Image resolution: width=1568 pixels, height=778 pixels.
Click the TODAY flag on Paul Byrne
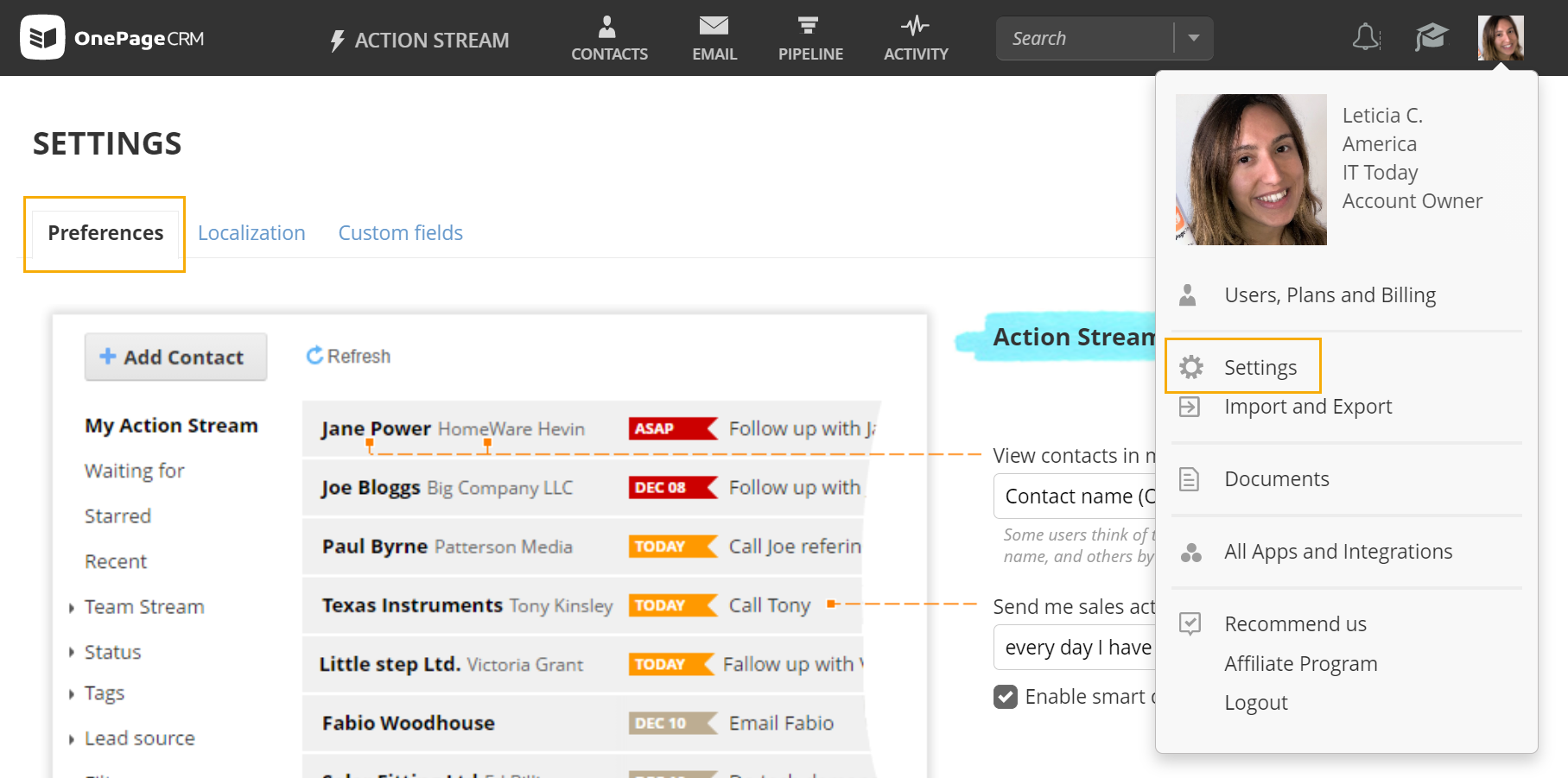pos(673,546)
